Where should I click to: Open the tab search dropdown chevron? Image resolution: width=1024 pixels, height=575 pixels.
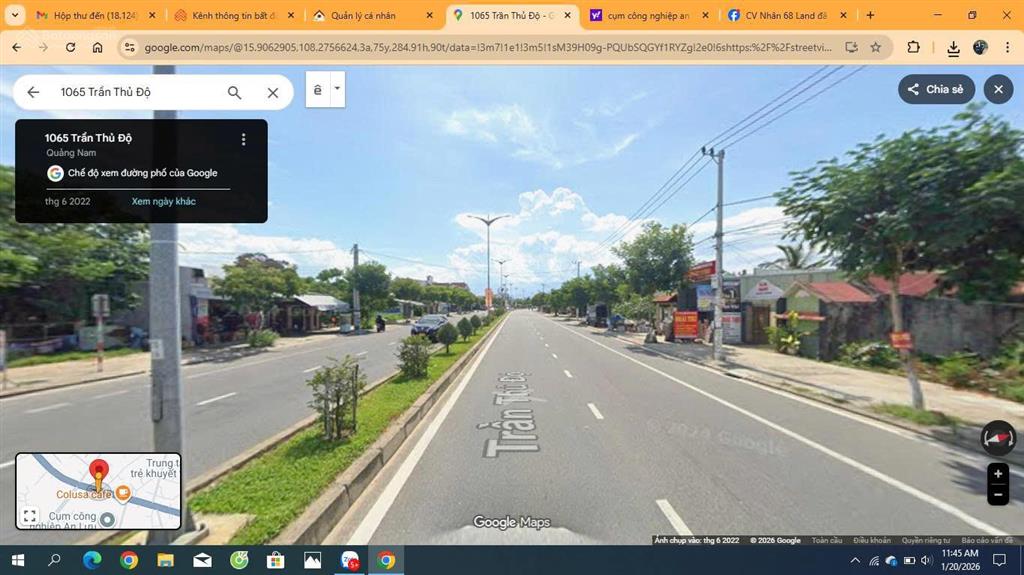14,15
